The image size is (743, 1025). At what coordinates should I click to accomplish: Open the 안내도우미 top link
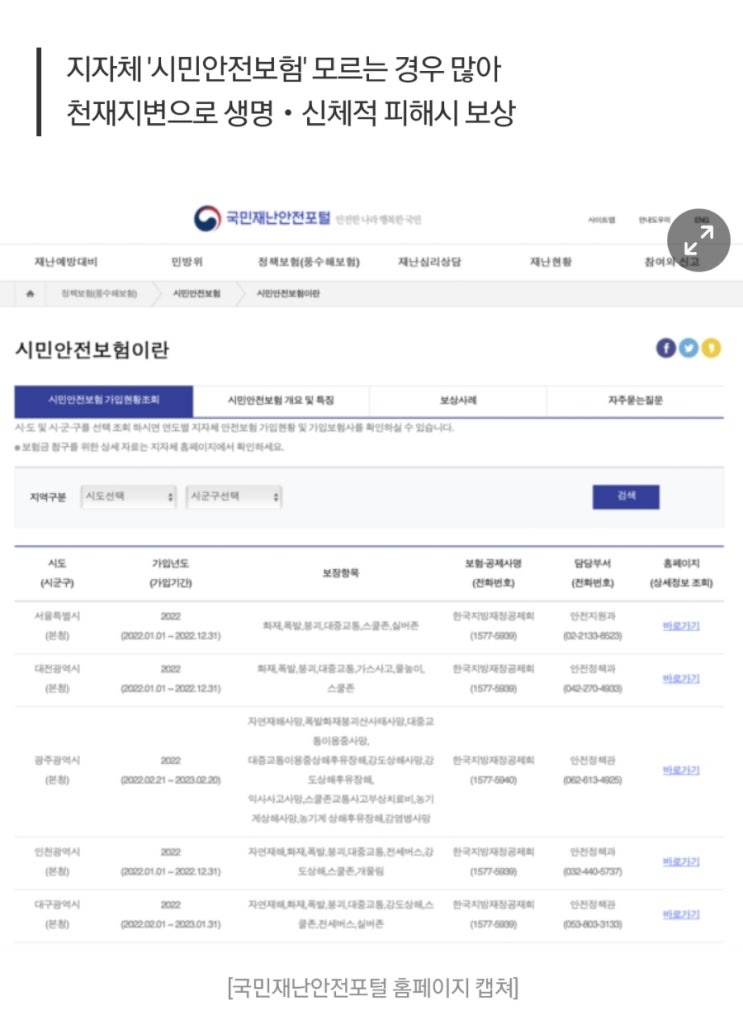[655, 220]
